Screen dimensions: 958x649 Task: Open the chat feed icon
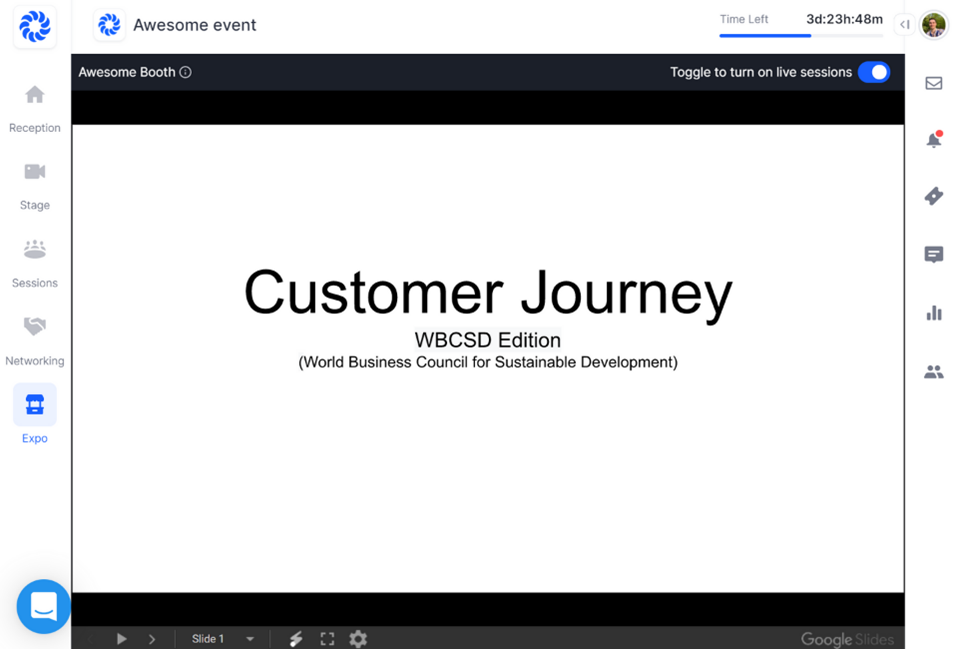934,254
